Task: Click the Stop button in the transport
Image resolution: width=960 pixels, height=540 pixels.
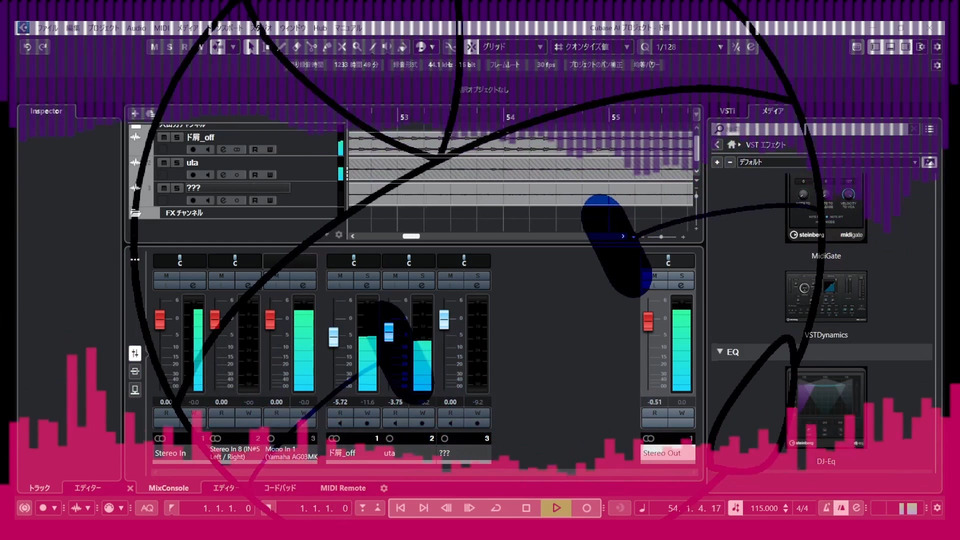Action: 526,508
